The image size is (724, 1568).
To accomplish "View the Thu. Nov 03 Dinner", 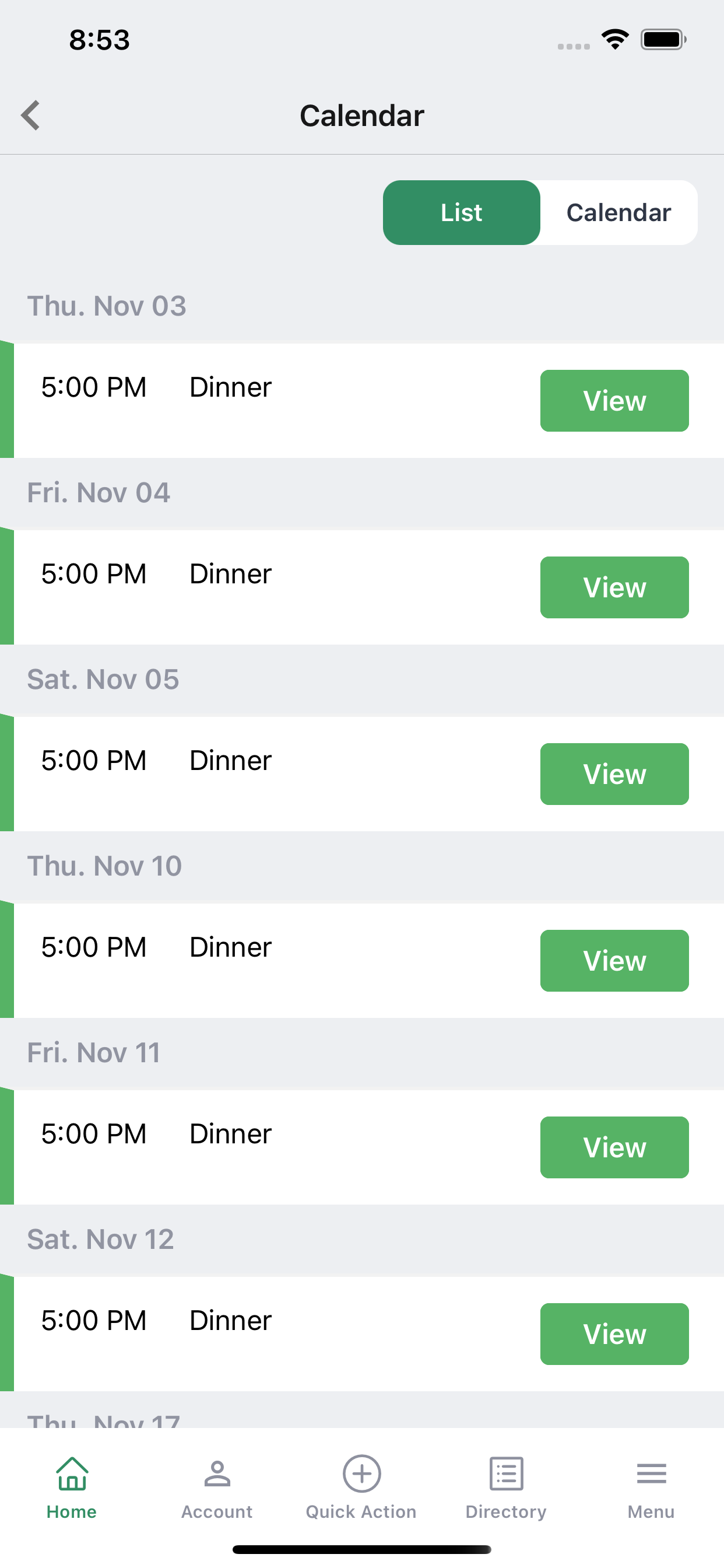I will (x=614, y=401).
